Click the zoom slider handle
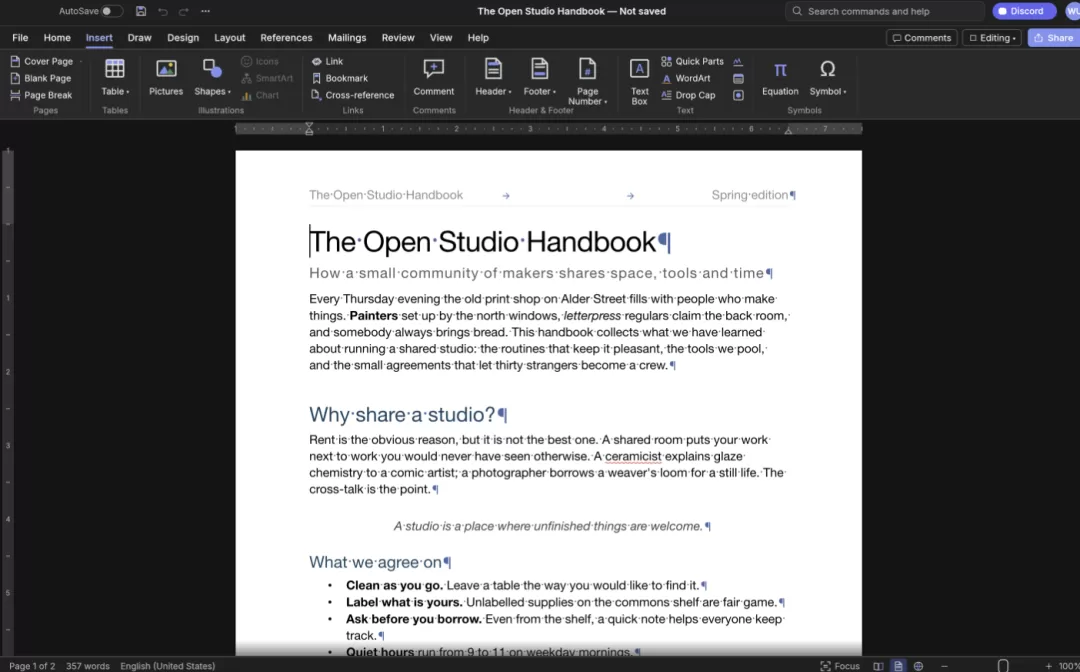Screen dimensions: 1080x672 pyautogui.click(x=1004, y=666)
